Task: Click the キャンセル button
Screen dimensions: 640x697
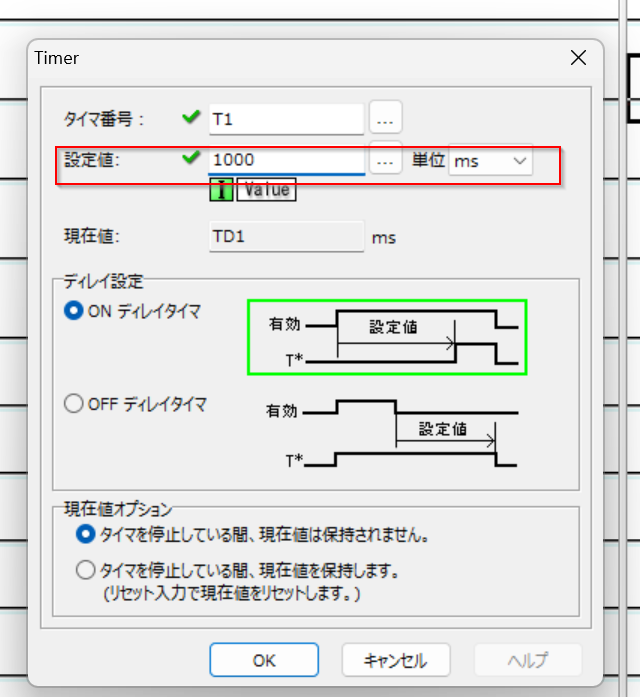Action: coord(396,660)
